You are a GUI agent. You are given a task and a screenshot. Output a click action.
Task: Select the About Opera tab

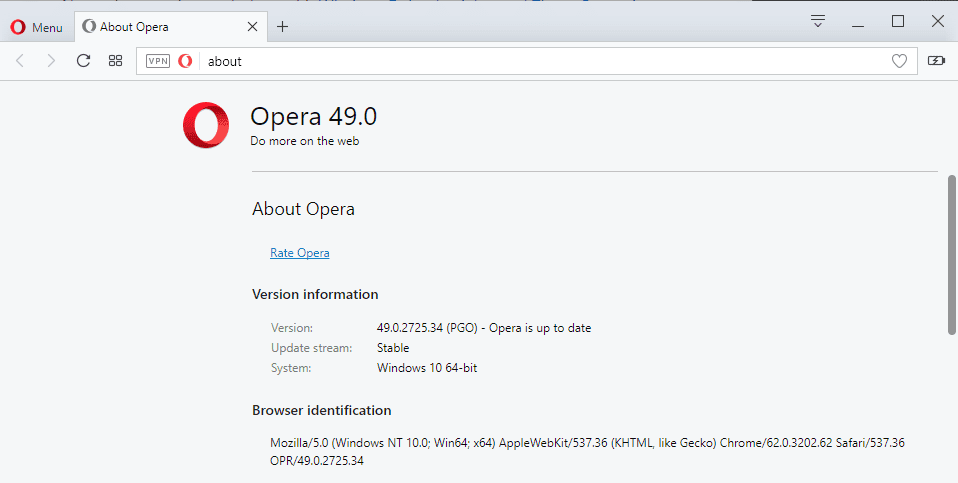pos(170,27)
